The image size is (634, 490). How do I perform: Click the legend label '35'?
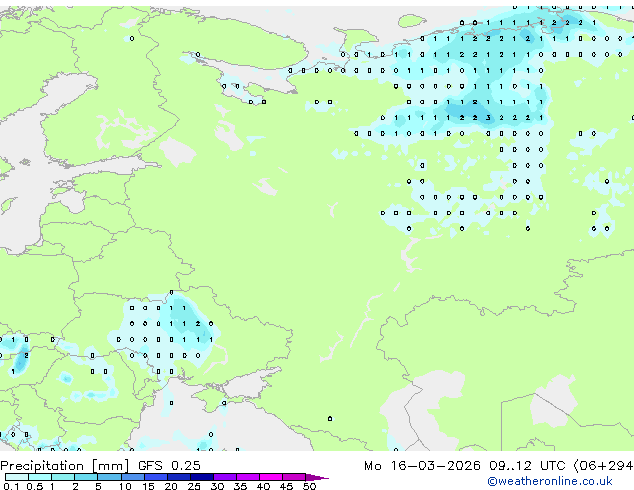point(240,486)
